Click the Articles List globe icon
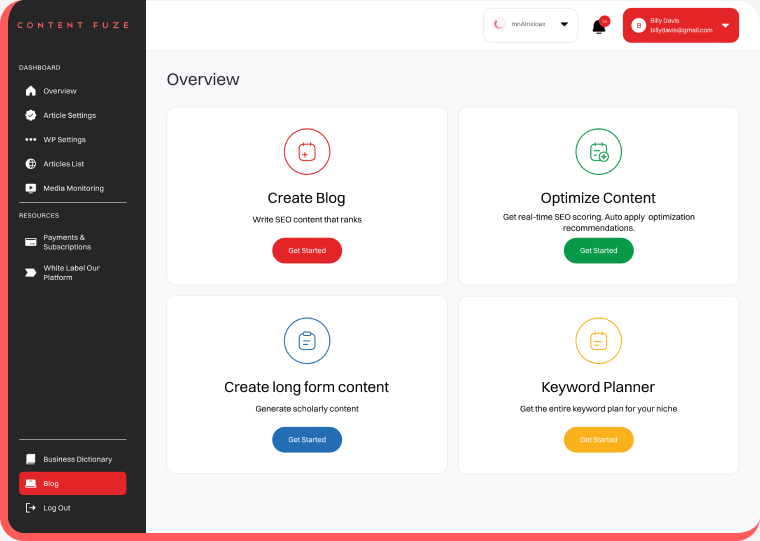 pyautogui.click(x=31, y=164)
